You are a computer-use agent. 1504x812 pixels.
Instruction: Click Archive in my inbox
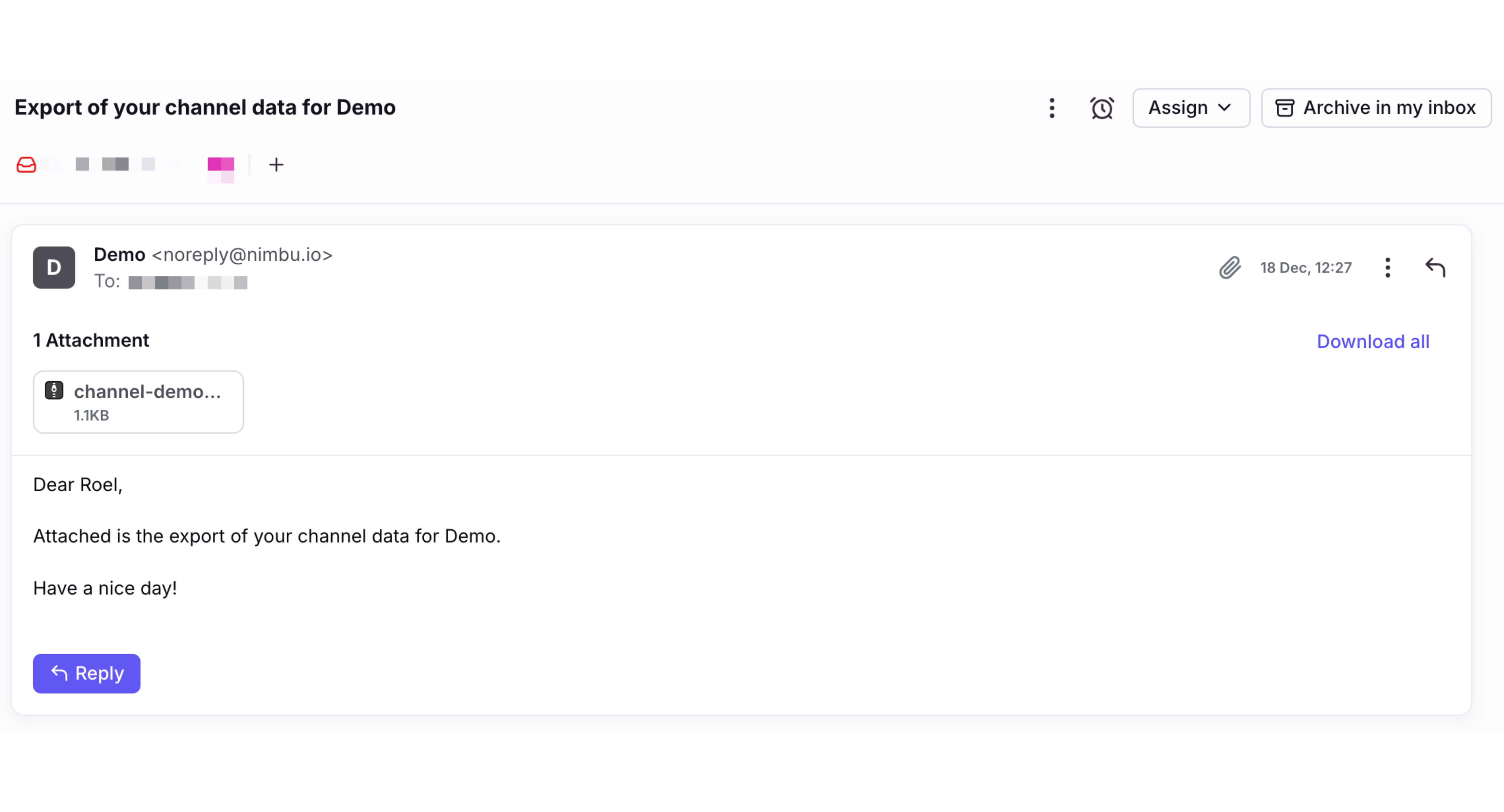click(1375, 107)
